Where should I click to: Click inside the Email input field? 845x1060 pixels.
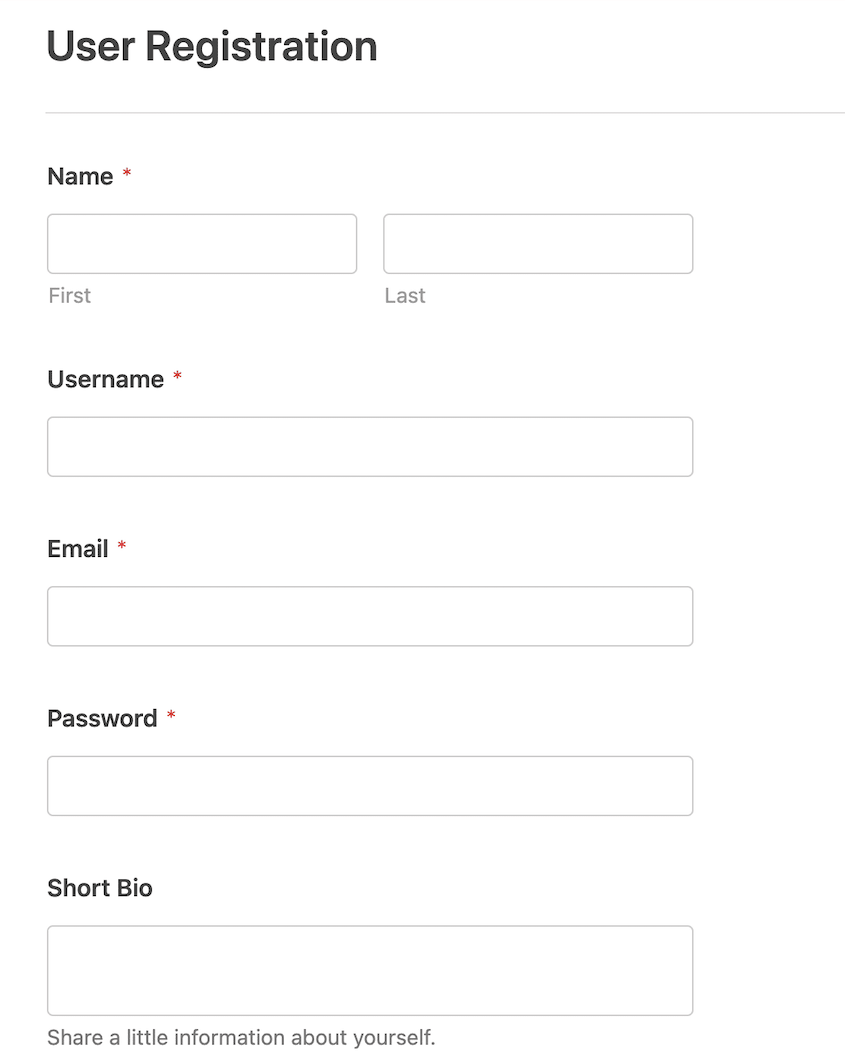pos(369,616)
